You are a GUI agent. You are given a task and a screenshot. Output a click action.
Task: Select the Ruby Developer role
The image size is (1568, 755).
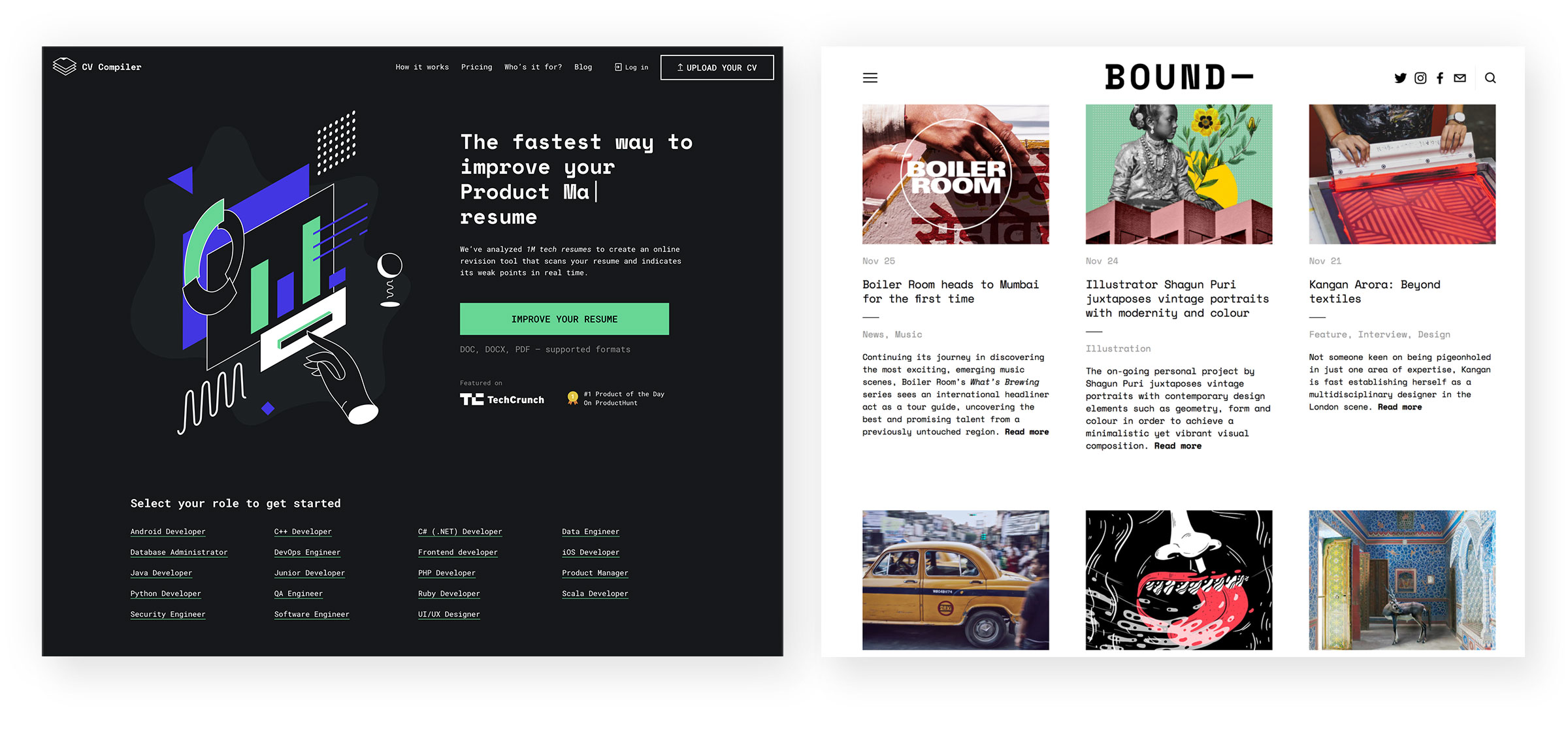449,594
